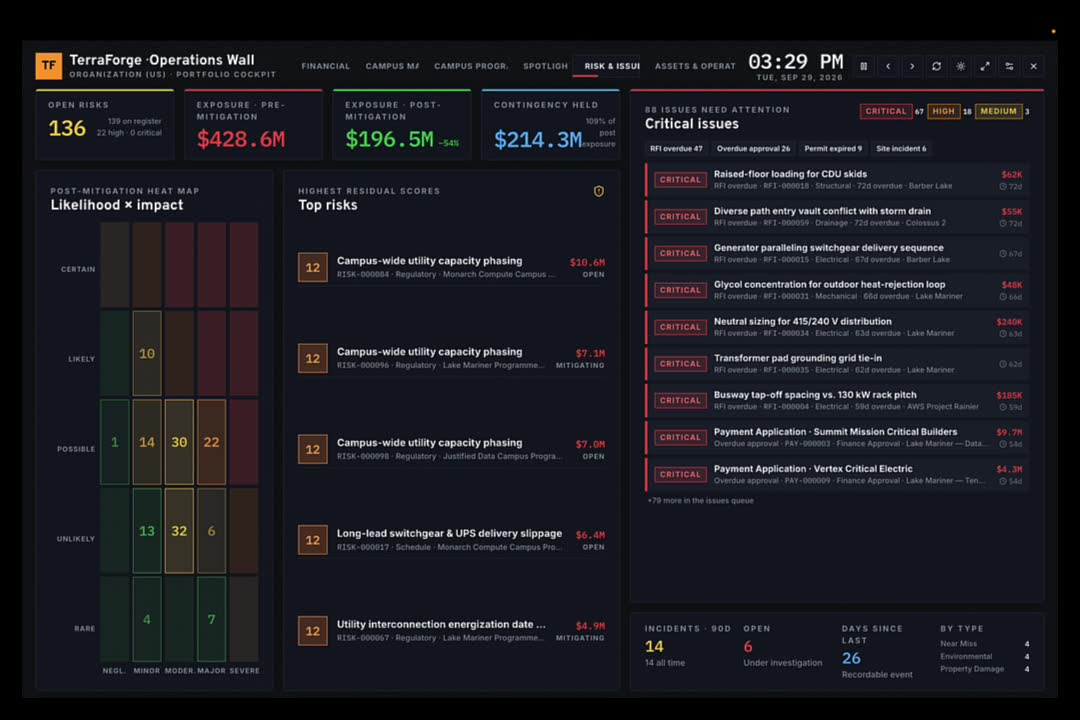Select heat map cell showing 32
The width and height of the screenshot is (1080, 720).
[x=179, y=531]
